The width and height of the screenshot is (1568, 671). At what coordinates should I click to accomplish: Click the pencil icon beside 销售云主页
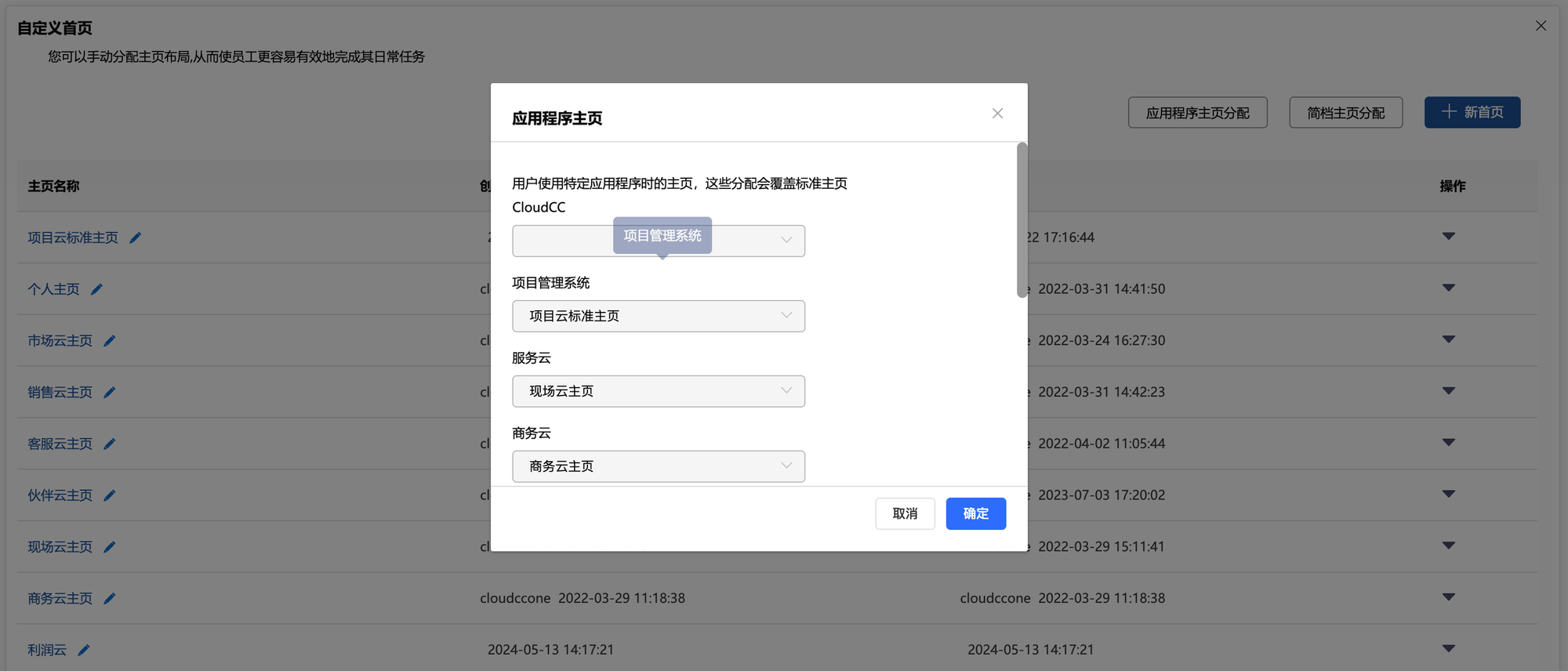[110, 393]
